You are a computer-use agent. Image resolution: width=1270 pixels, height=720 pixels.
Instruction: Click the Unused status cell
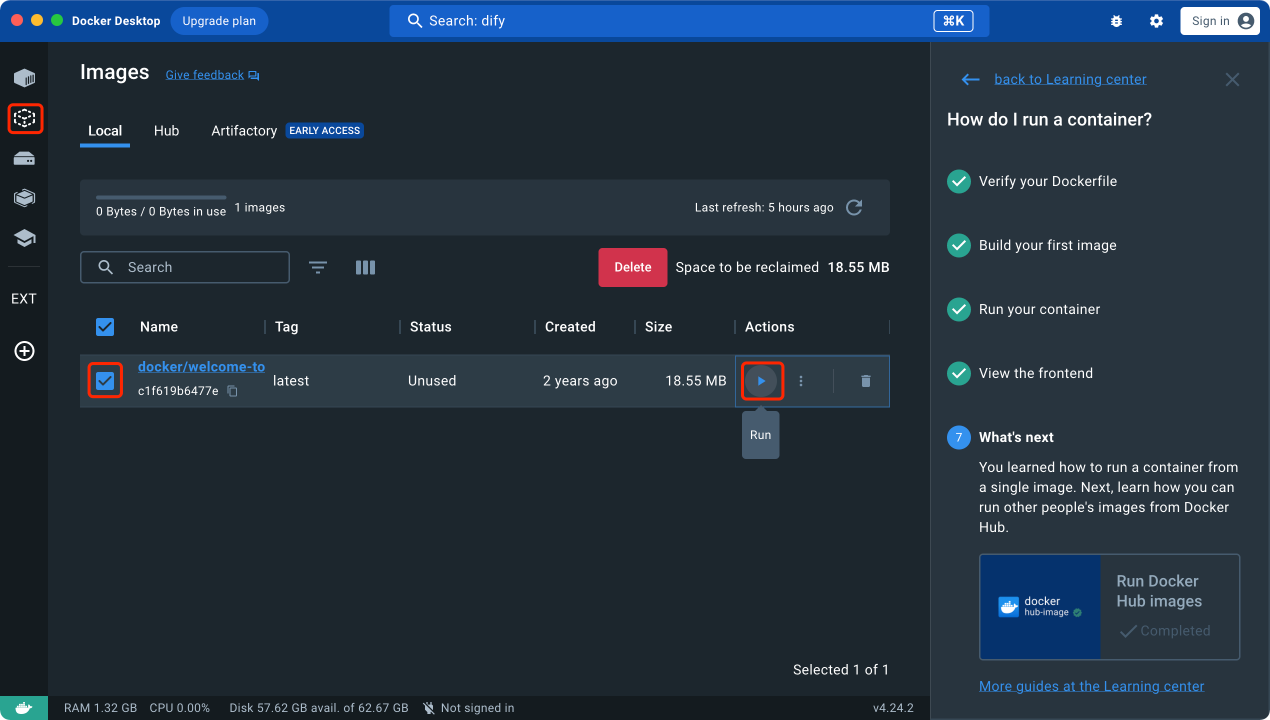pyautogui.click(x=432, y=381)
